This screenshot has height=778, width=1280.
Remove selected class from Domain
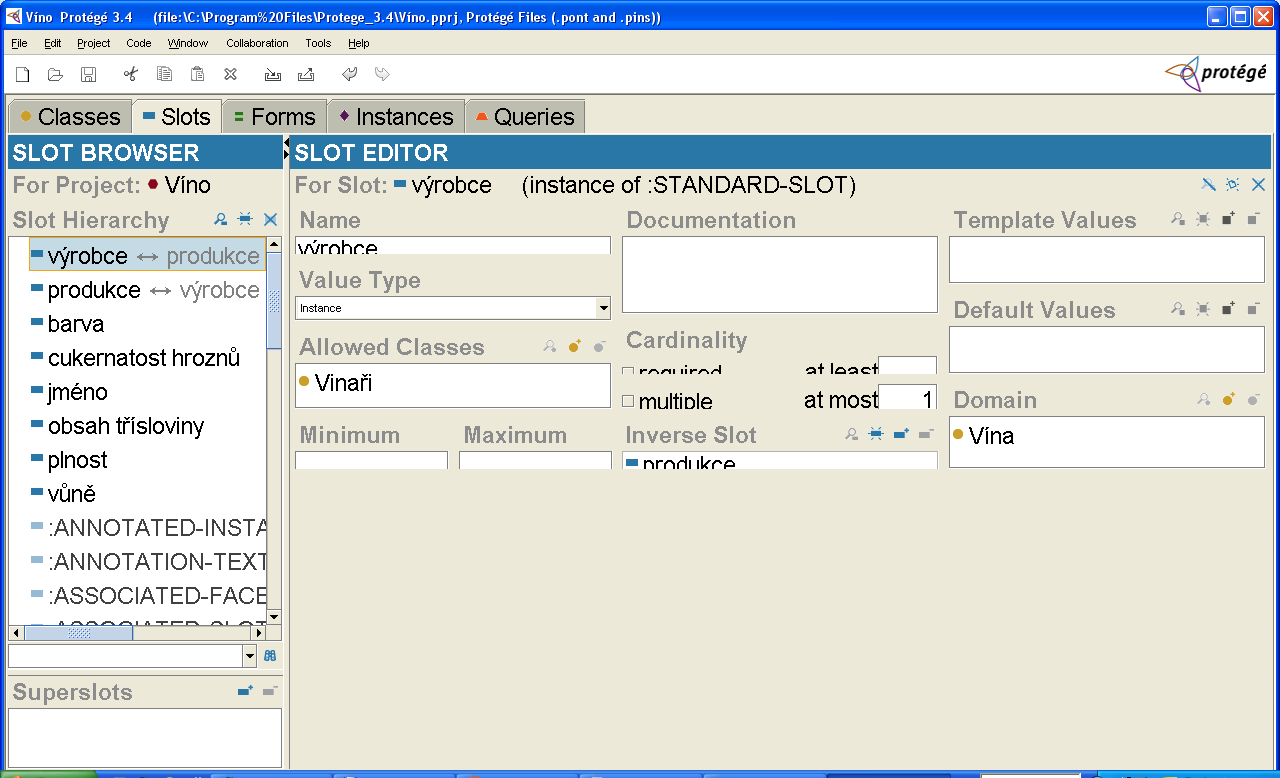click(x=1253, y=399)
